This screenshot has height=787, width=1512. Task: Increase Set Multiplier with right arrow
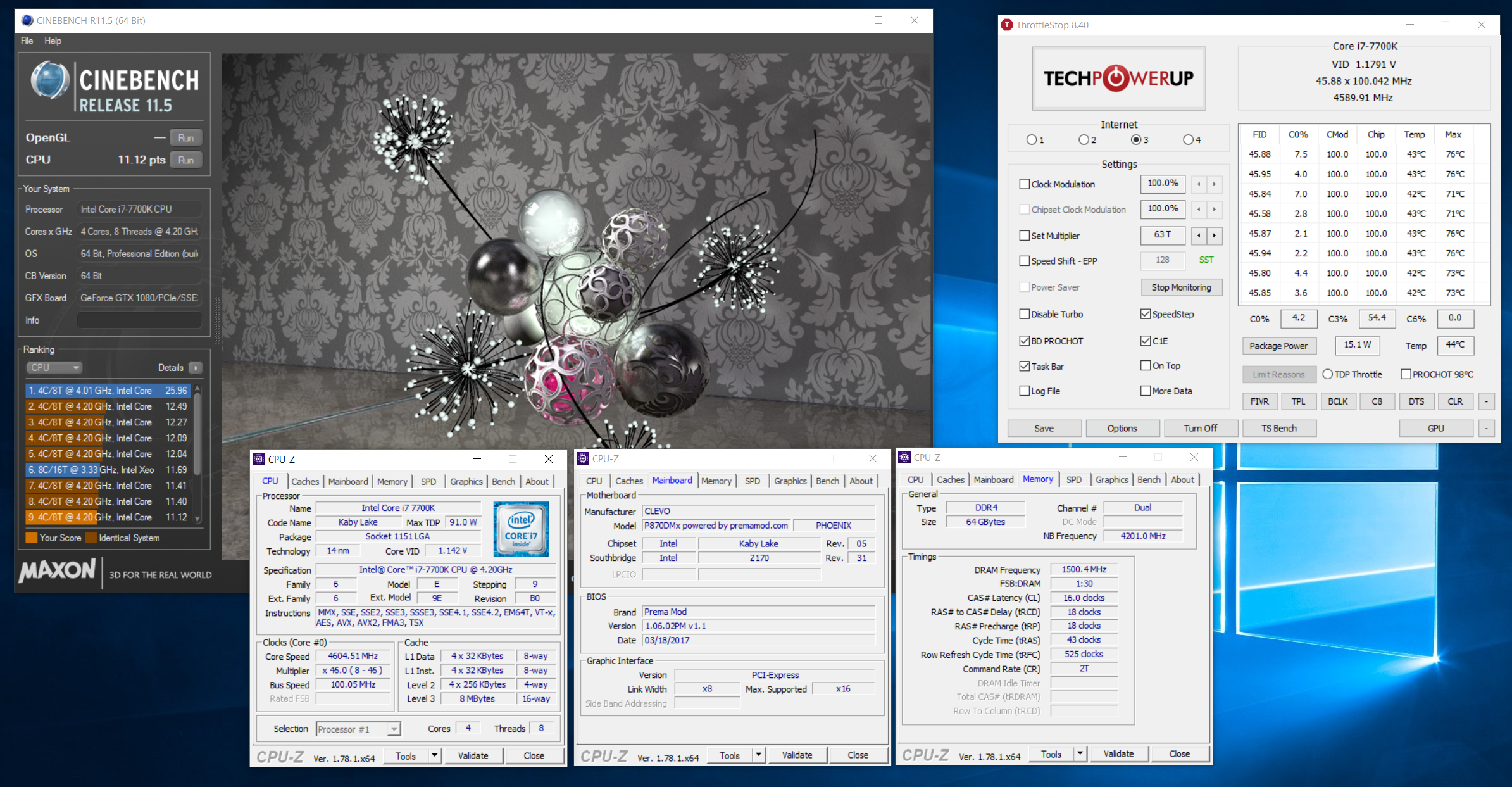(x=1214, y=236)
